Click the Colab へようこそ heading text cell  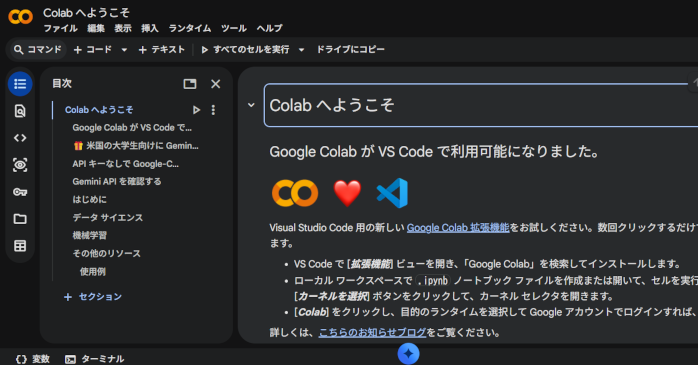click(x=481, y=105)
